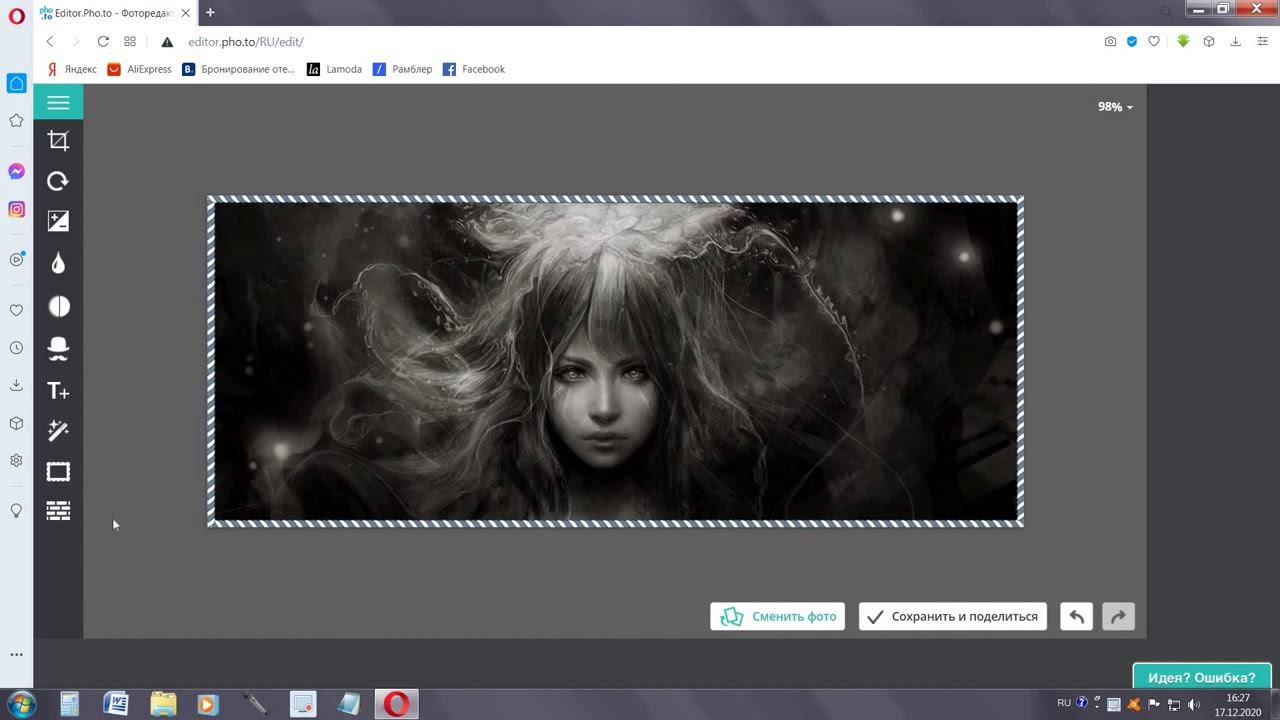Open the magic wand Effects tool
Image resolution: width=1280 pixels, height=720 pixels.
point(58,430)
